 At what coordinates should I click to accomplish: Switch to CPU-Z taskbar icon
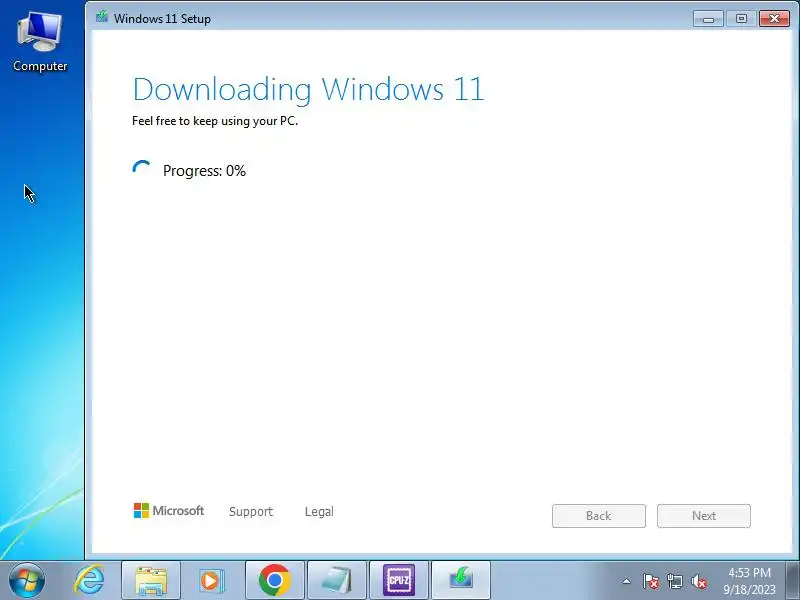point(398,580)
